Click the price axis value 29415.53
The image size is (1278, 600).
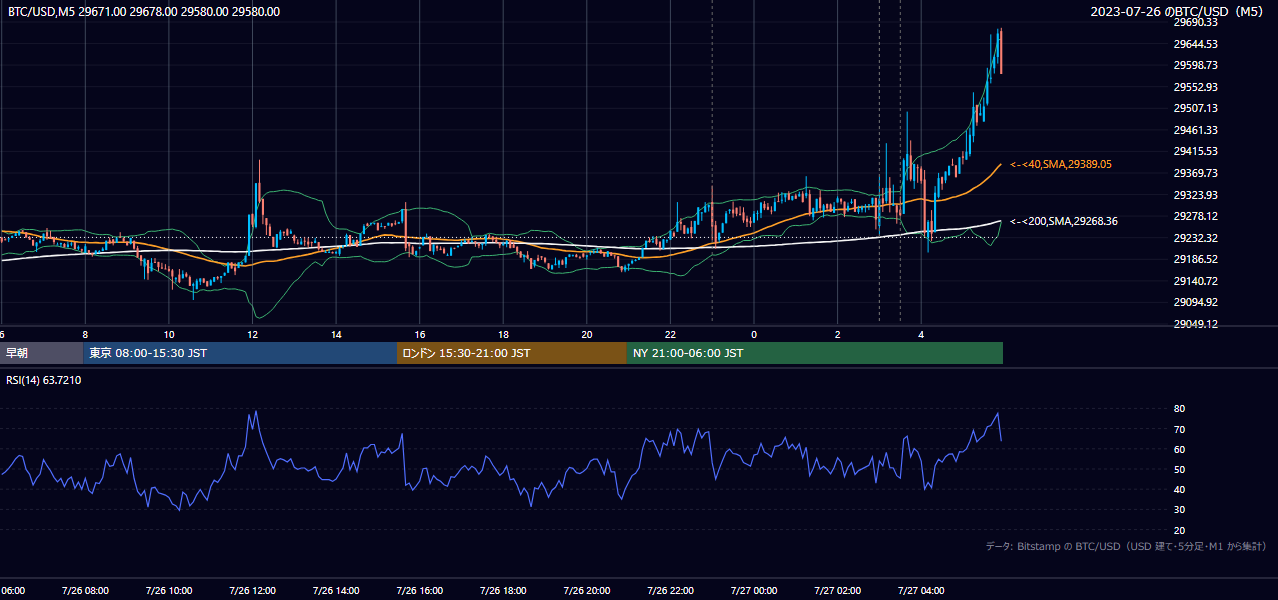click(x=1195, y=151)
